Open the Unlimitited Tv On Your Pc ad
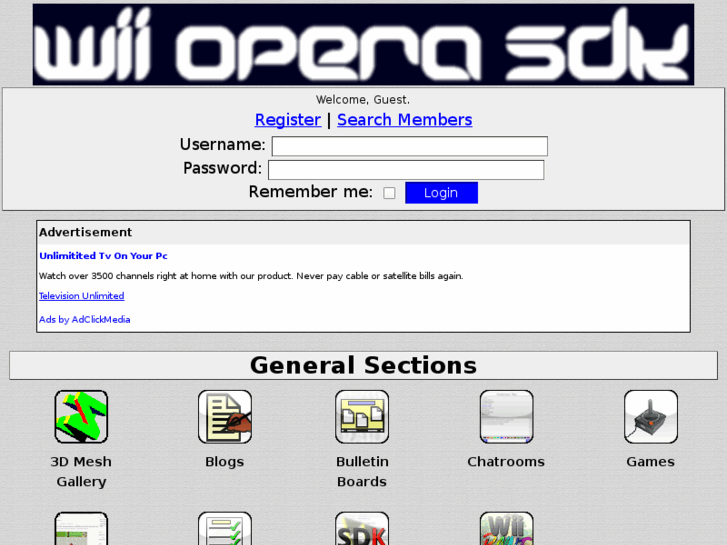Image resolution: width=727 pixels, height=545 pixels. point(103,256)
